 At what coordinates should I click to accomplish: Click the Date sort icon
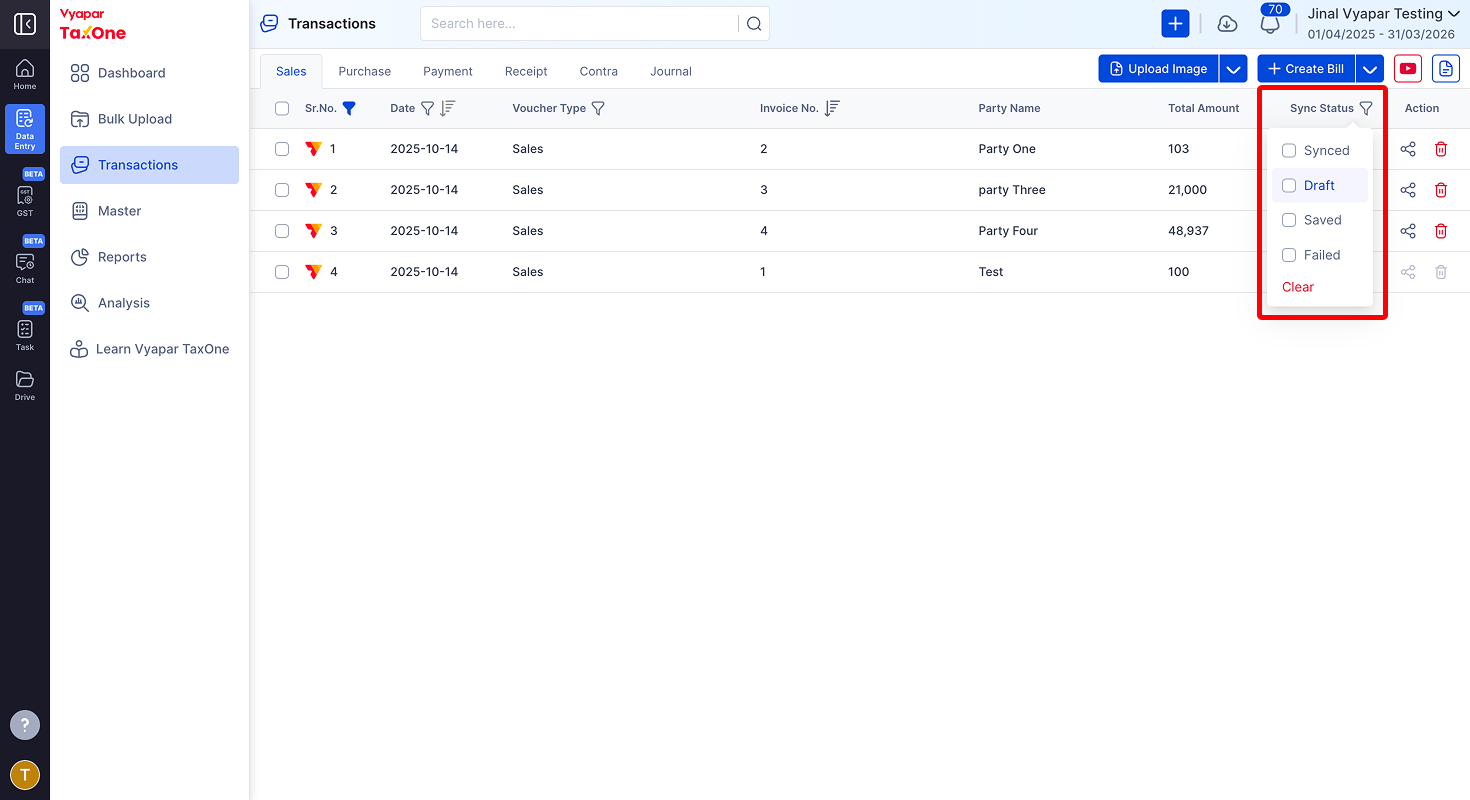(x=448, y=108)
